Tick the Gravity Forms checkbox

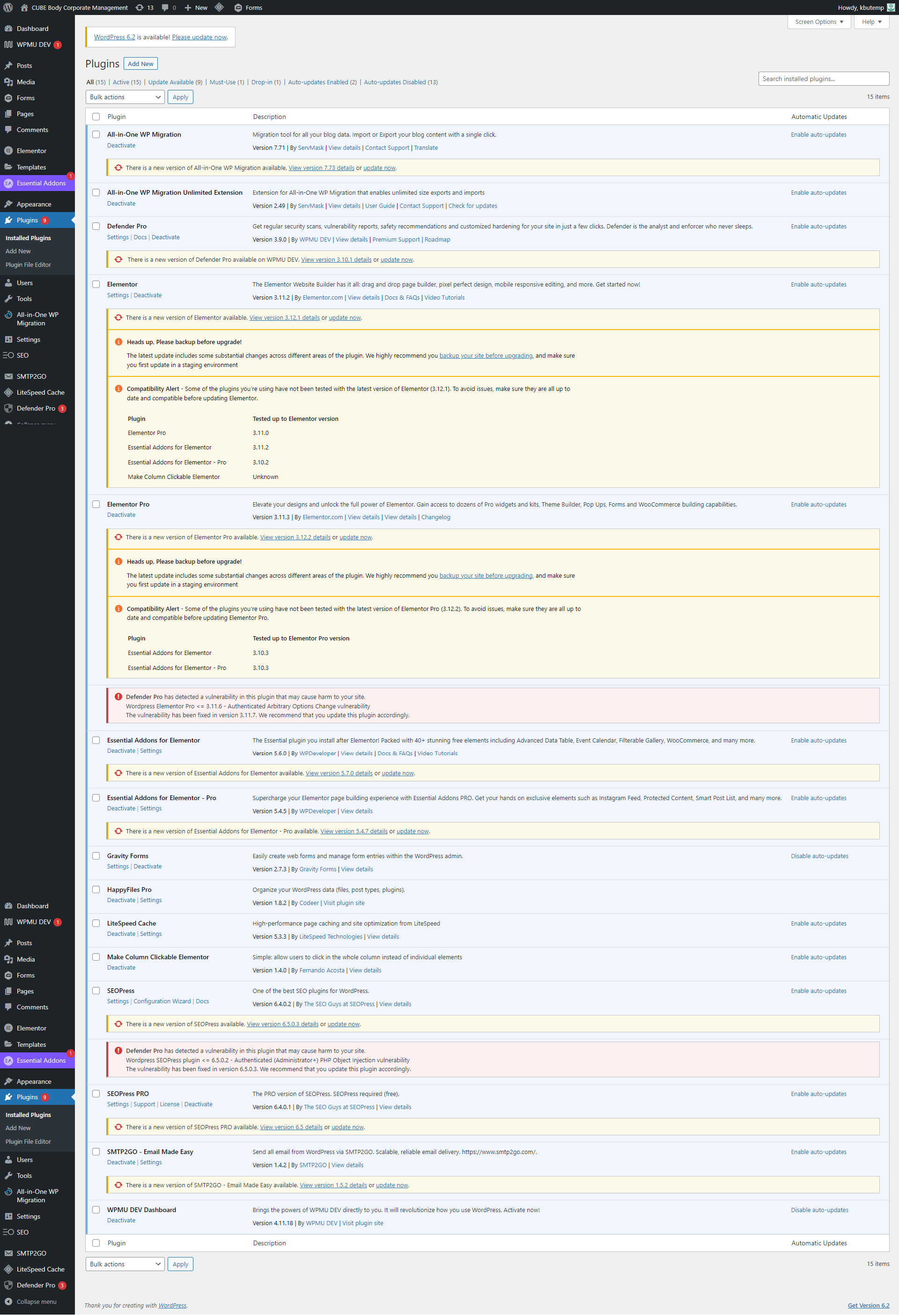96,856
